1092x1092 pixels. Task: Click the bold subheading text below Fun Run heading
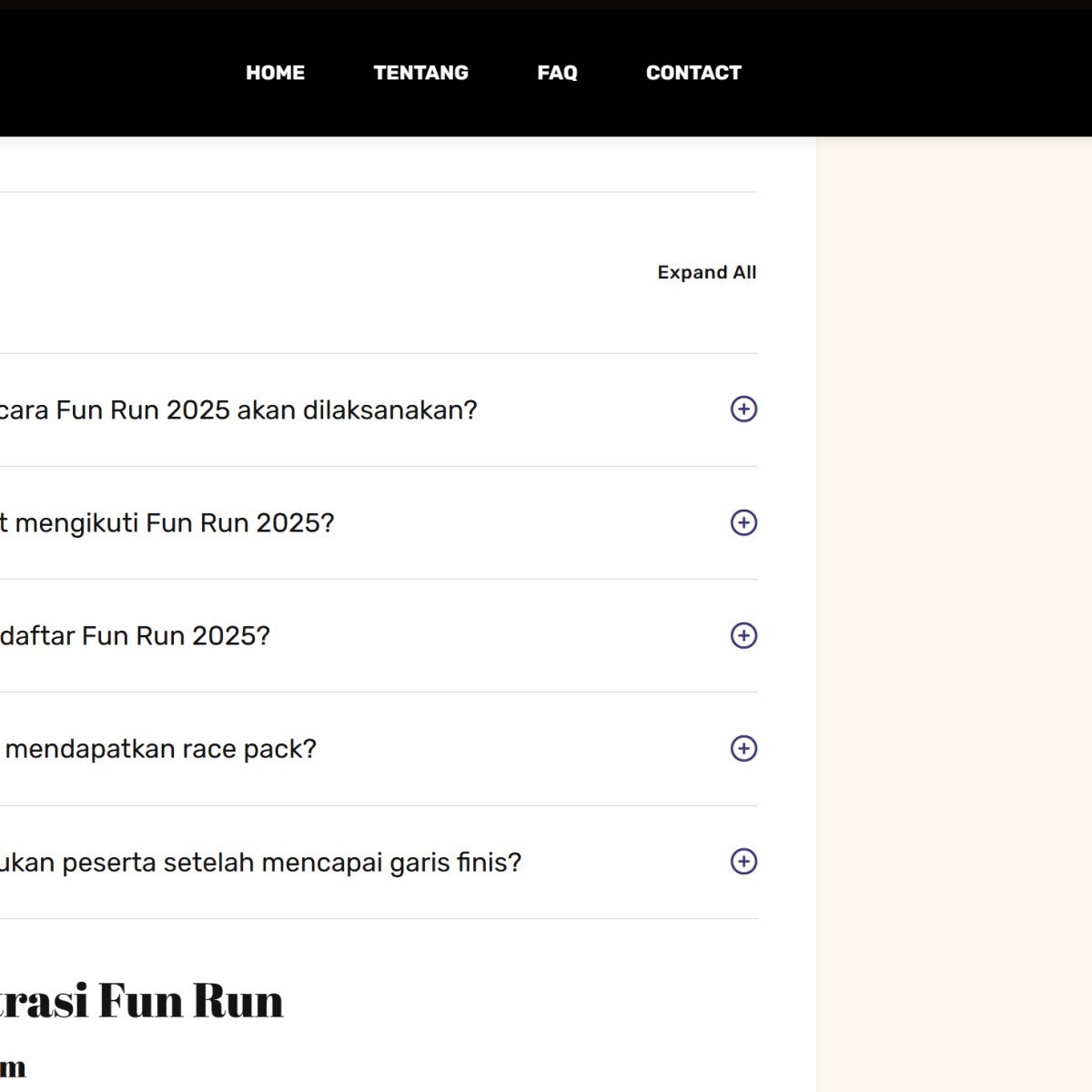click(x=13, y=1067)
